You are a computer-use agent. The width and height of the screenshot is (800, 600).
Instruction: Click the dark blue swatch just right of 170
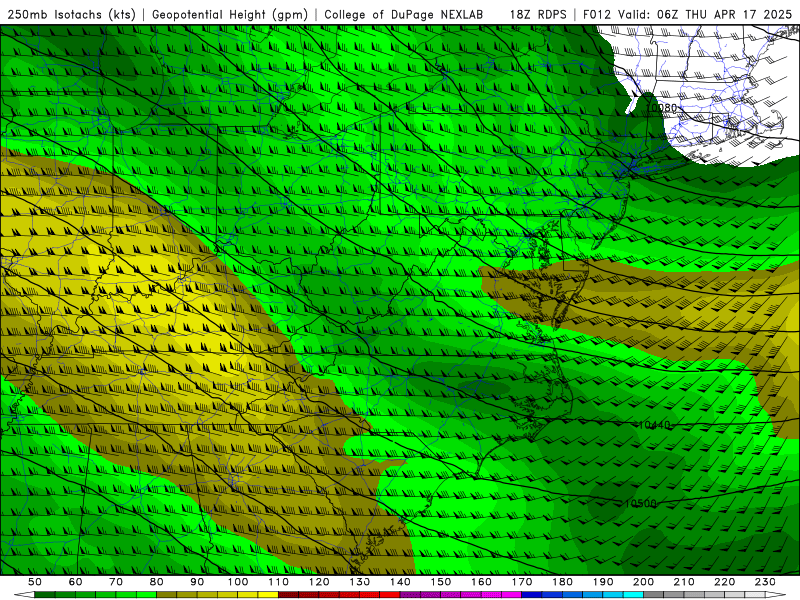click(x=532, y=594)
